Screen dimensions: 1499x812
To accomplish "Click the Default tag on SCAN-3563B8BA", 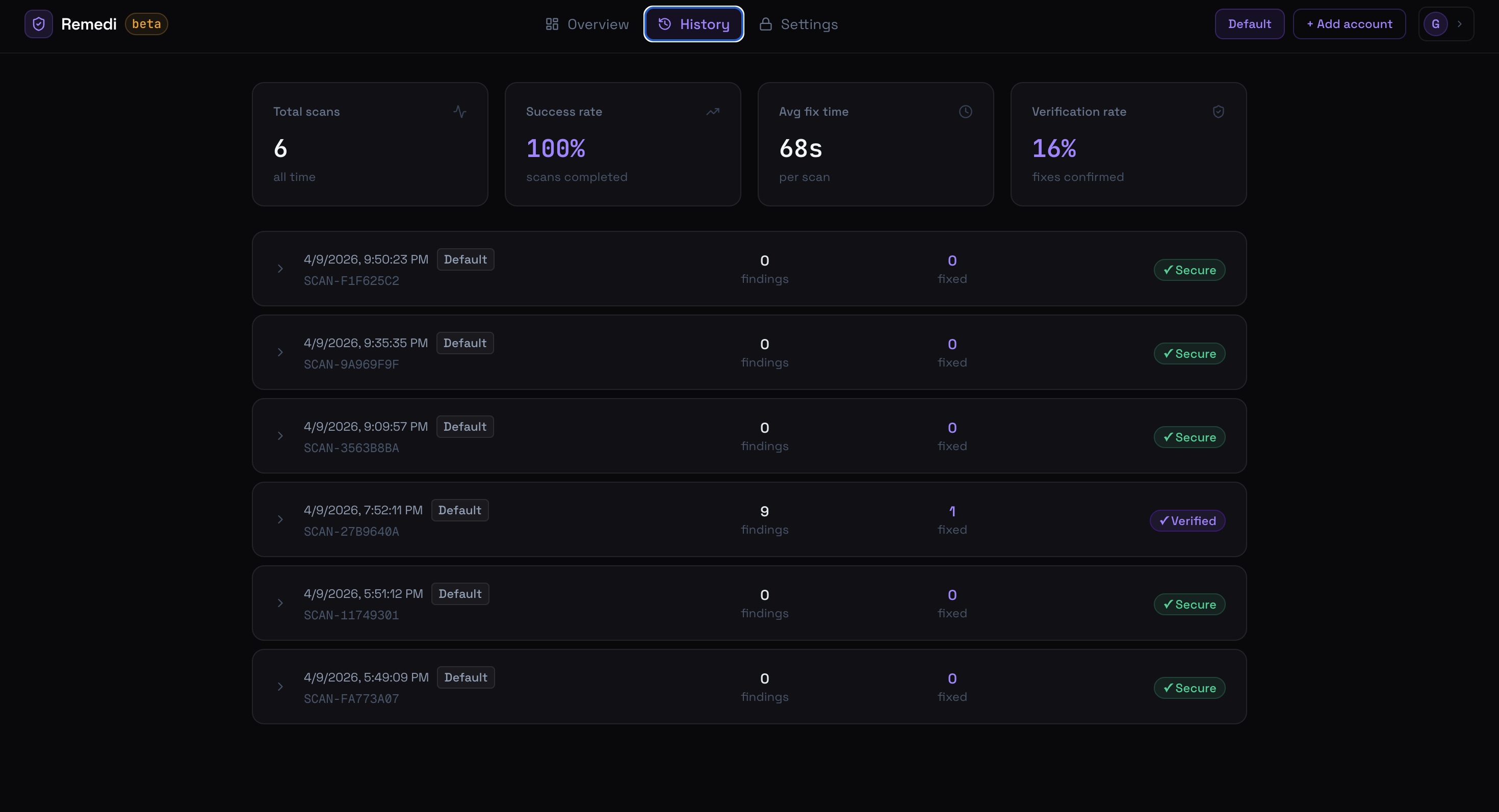I will tap(465, 426).
